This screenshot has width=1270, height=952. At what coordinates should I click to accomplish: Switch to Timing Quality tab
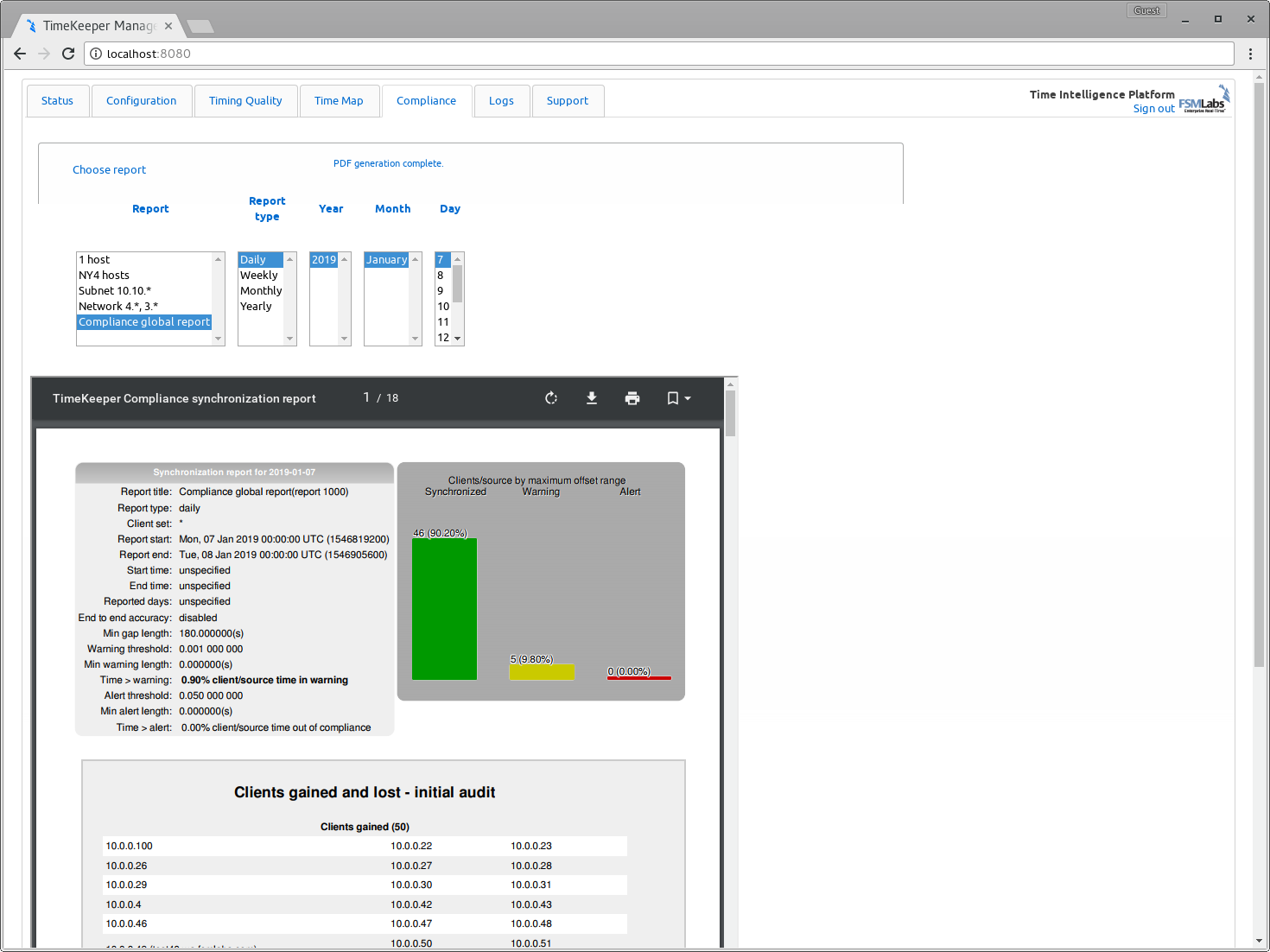(245, 101)
